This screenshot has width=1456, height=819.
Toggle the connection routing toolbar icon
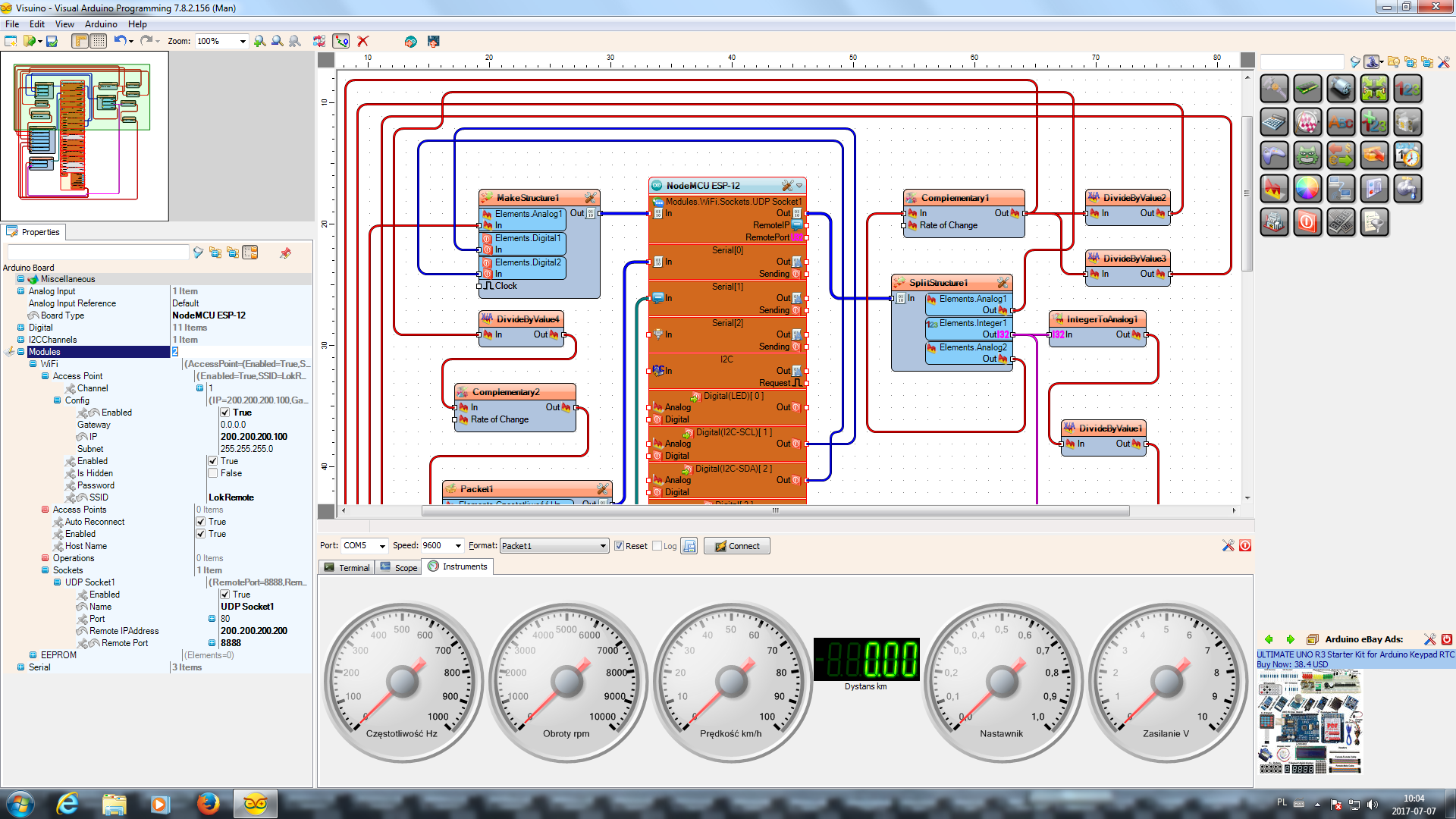click(341, 41)
